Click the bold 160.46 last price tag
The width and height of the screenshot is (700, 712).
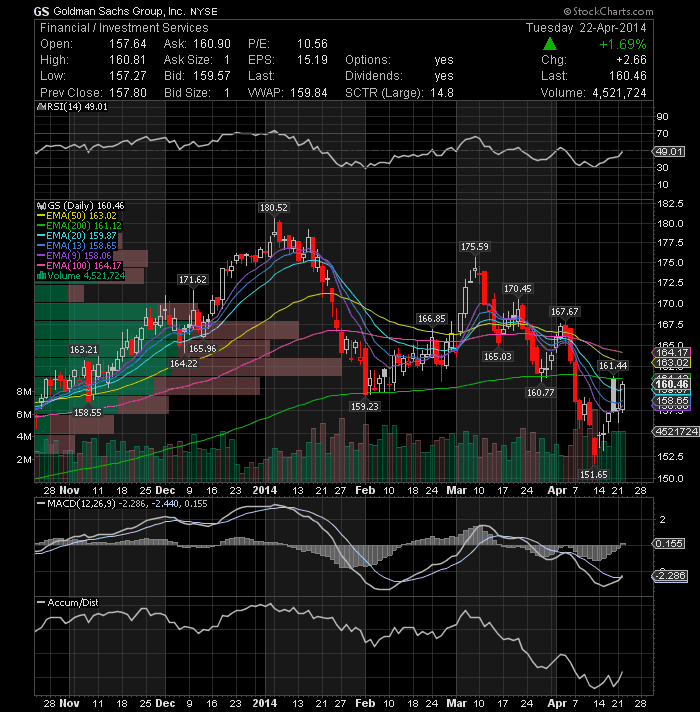tap(672, 385)
